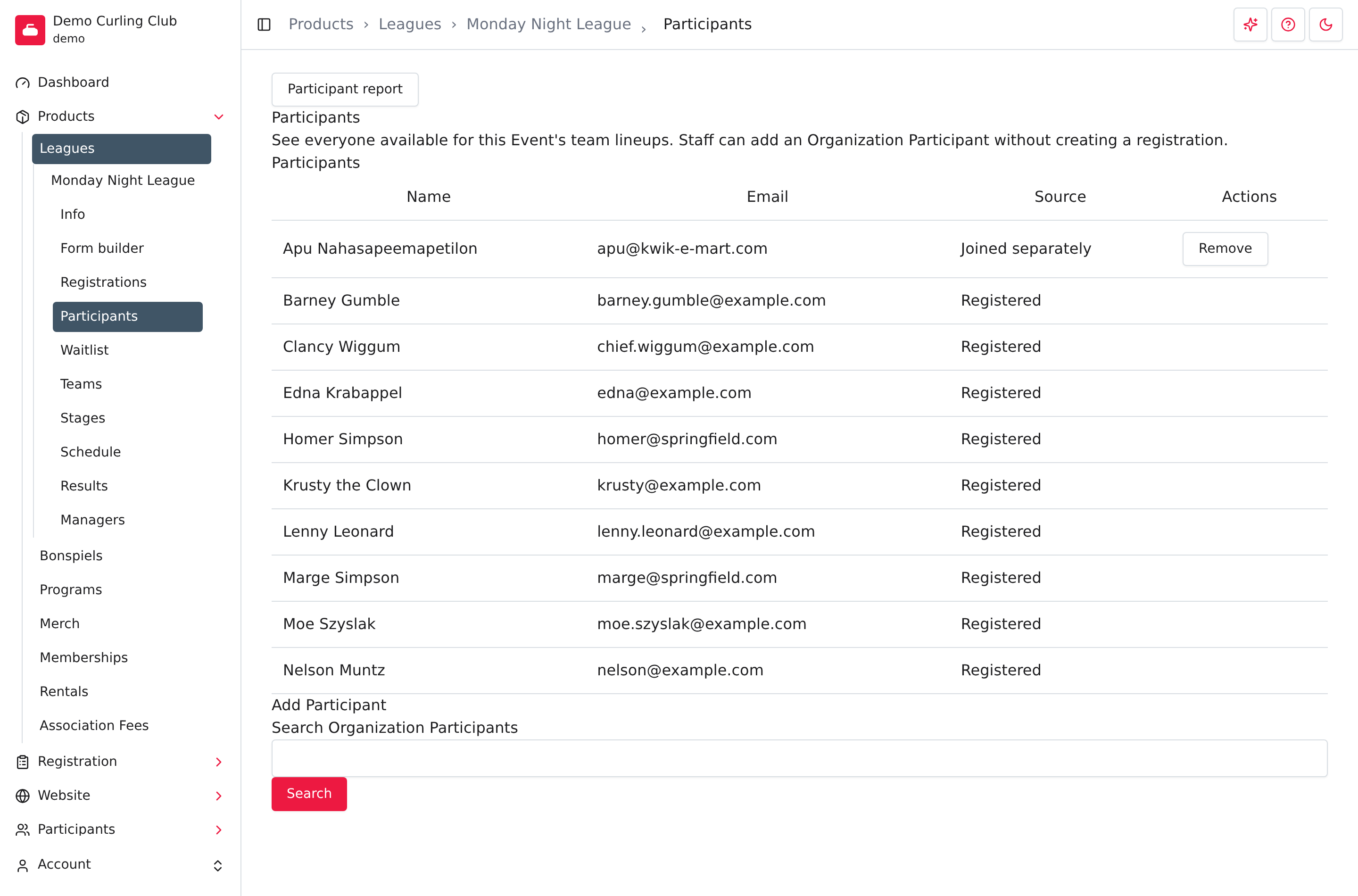Click the Demo Curling Club logo
This screenshot has width=1358, height=896.
pyautogui.click(x=30, y=30)
